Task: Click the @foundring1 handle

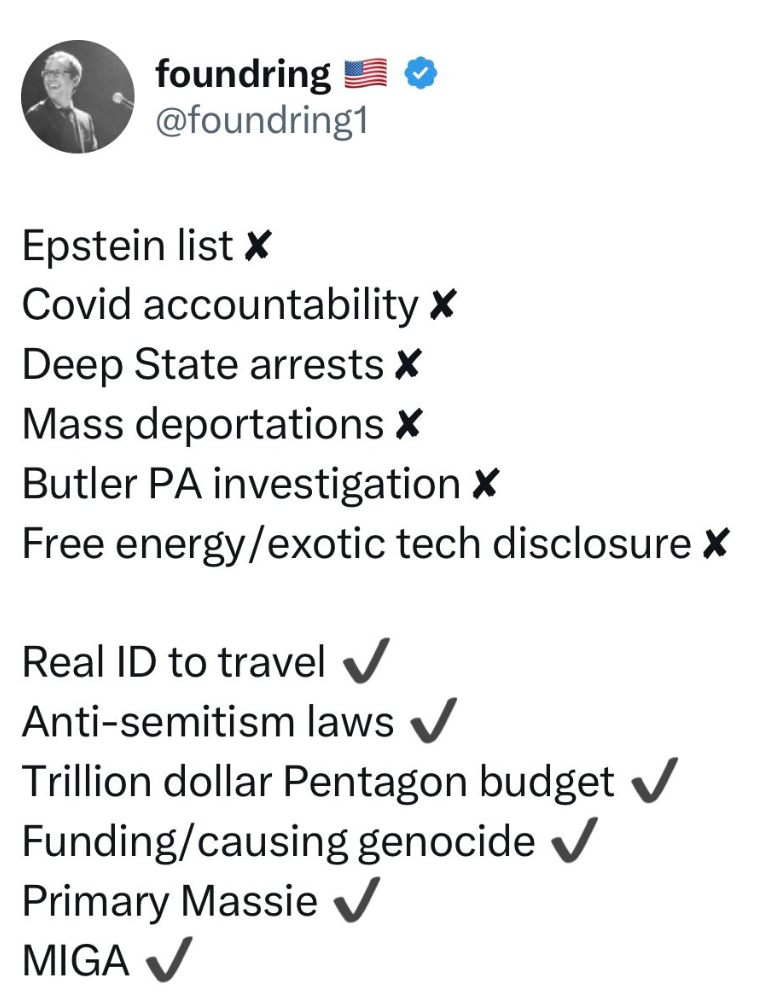Action: tap(261, 121)
